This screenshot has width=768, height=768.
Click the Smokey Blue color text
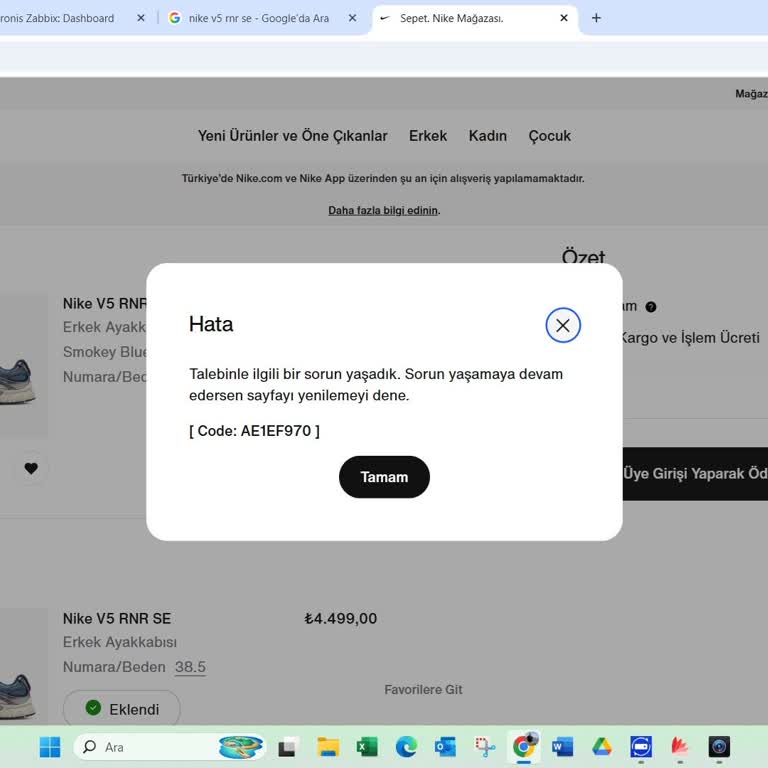click(105, 352)
